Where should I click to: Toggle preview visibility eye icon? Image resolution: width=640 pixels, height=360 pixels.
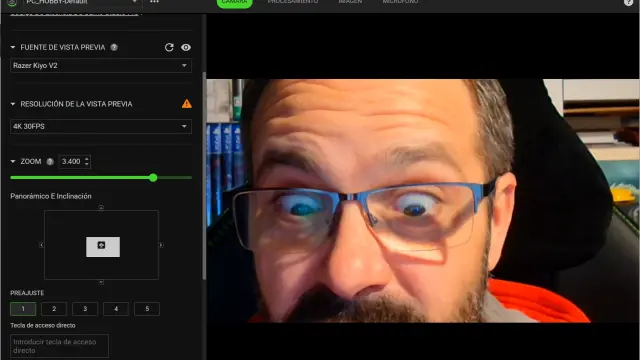pos(186,47)
